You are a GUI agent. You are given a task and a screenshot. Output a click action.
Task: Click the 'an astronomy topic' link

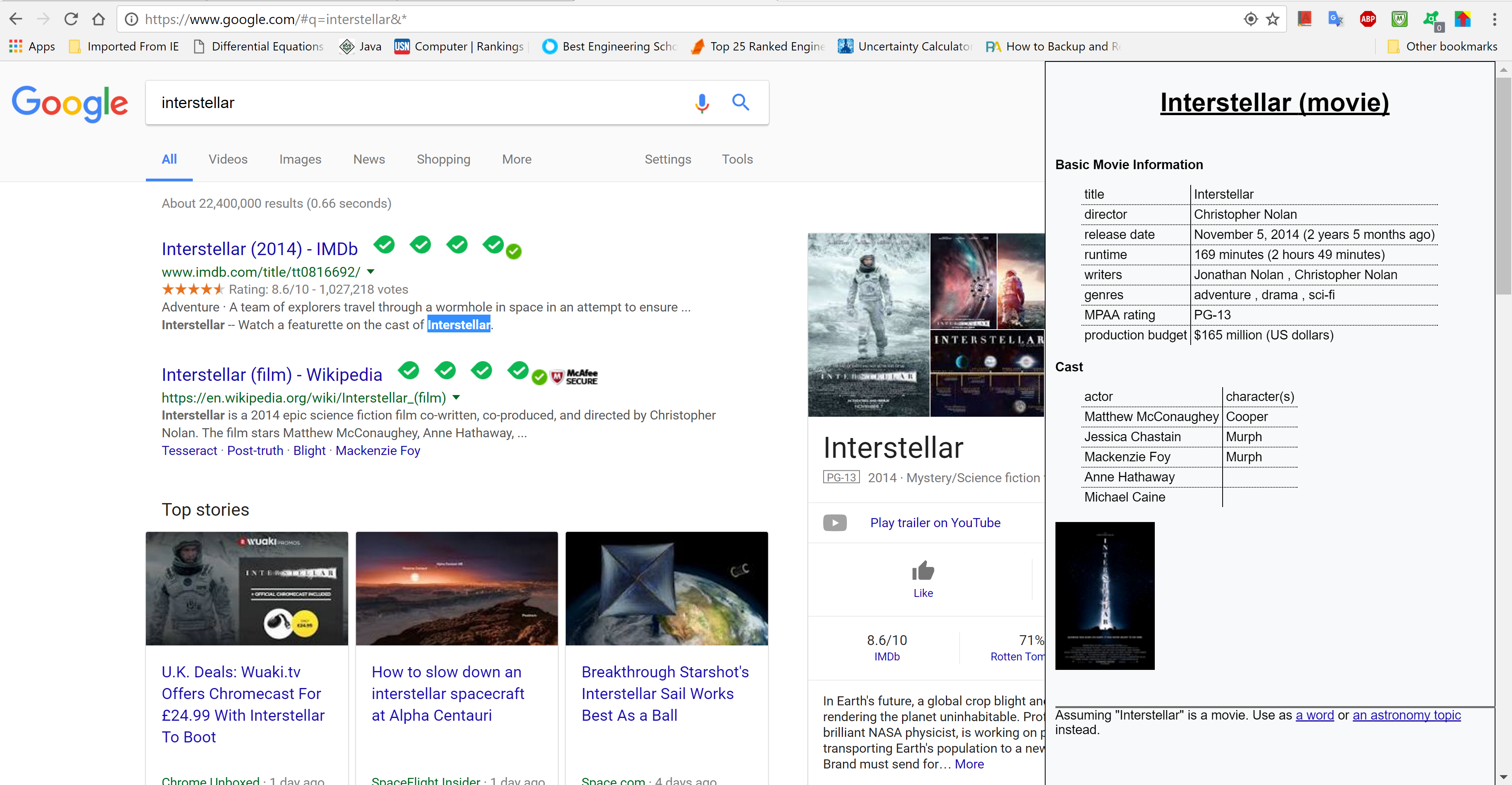(x=1406, y=715)
